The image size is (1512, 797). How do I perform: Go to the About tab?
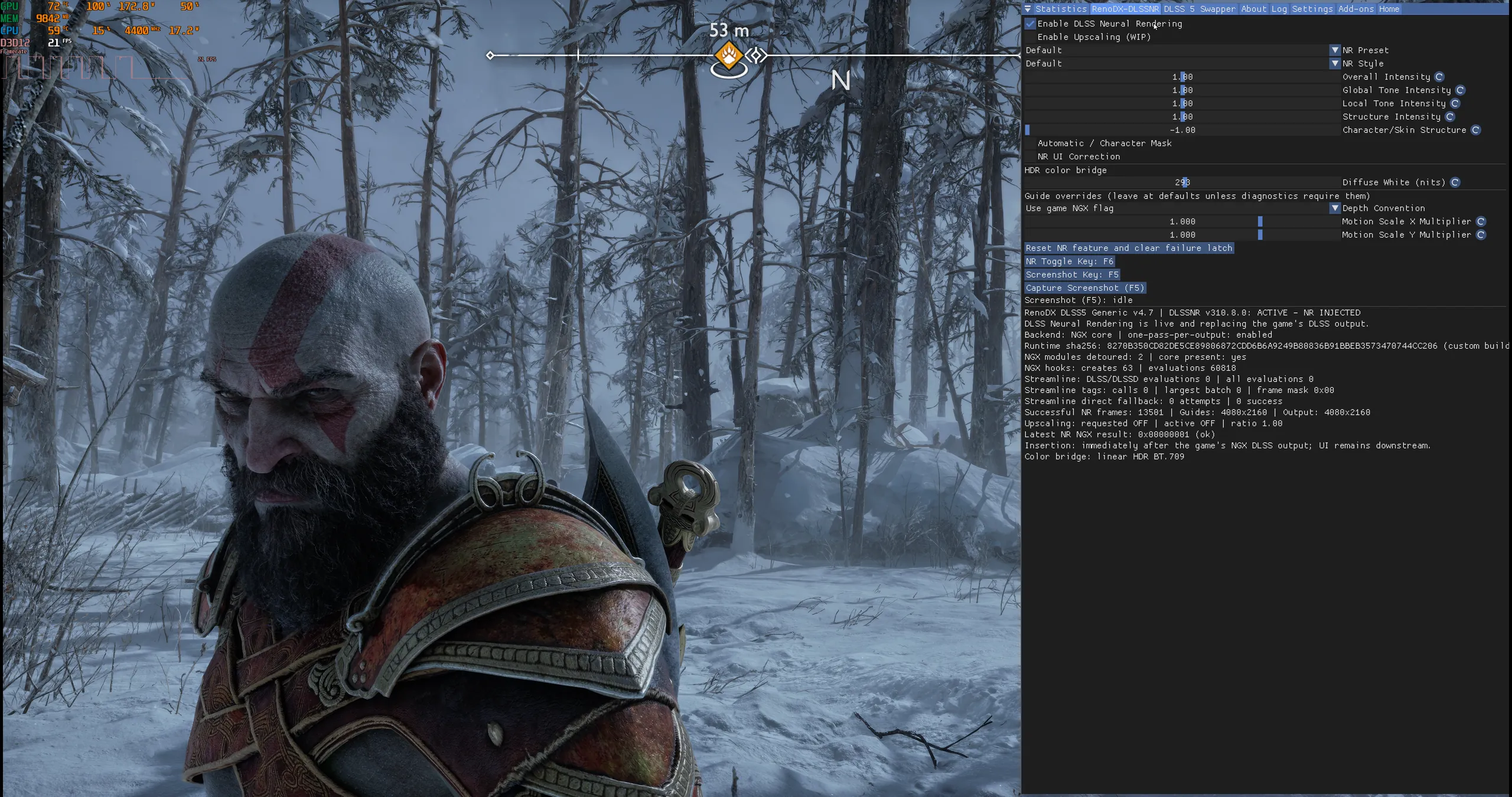click(x=1253, y=9)
